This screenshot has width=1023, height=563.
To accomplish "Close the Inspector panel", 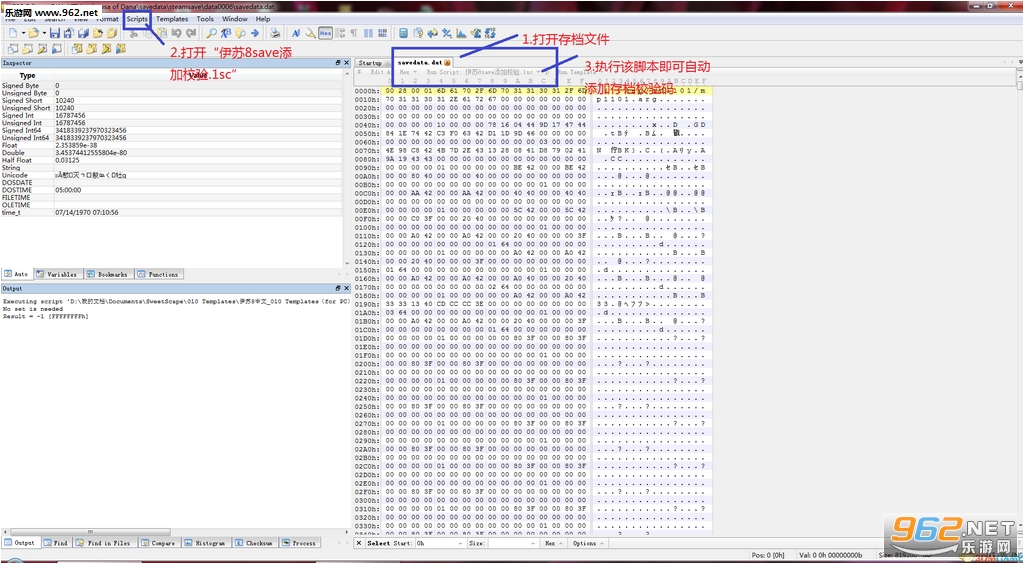I will [x=346, y=63].
